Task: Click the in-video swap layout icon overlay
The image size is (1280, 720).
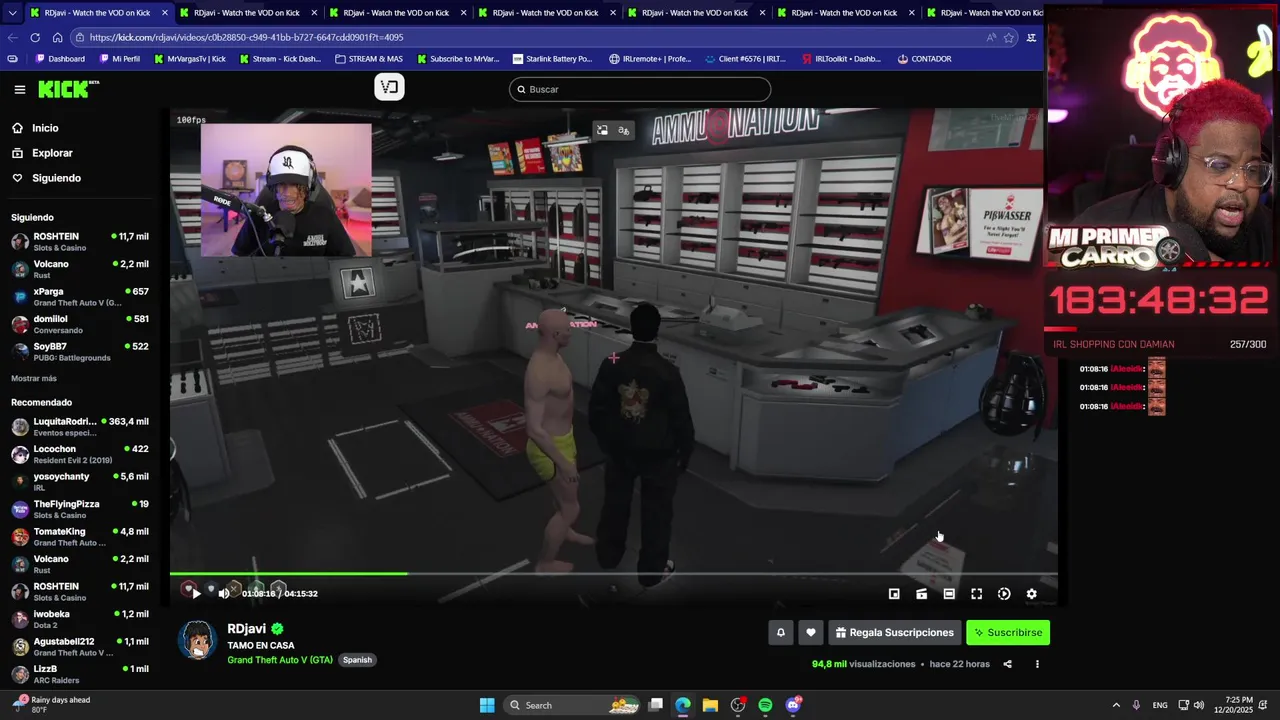Action: (x=602, y=130)
